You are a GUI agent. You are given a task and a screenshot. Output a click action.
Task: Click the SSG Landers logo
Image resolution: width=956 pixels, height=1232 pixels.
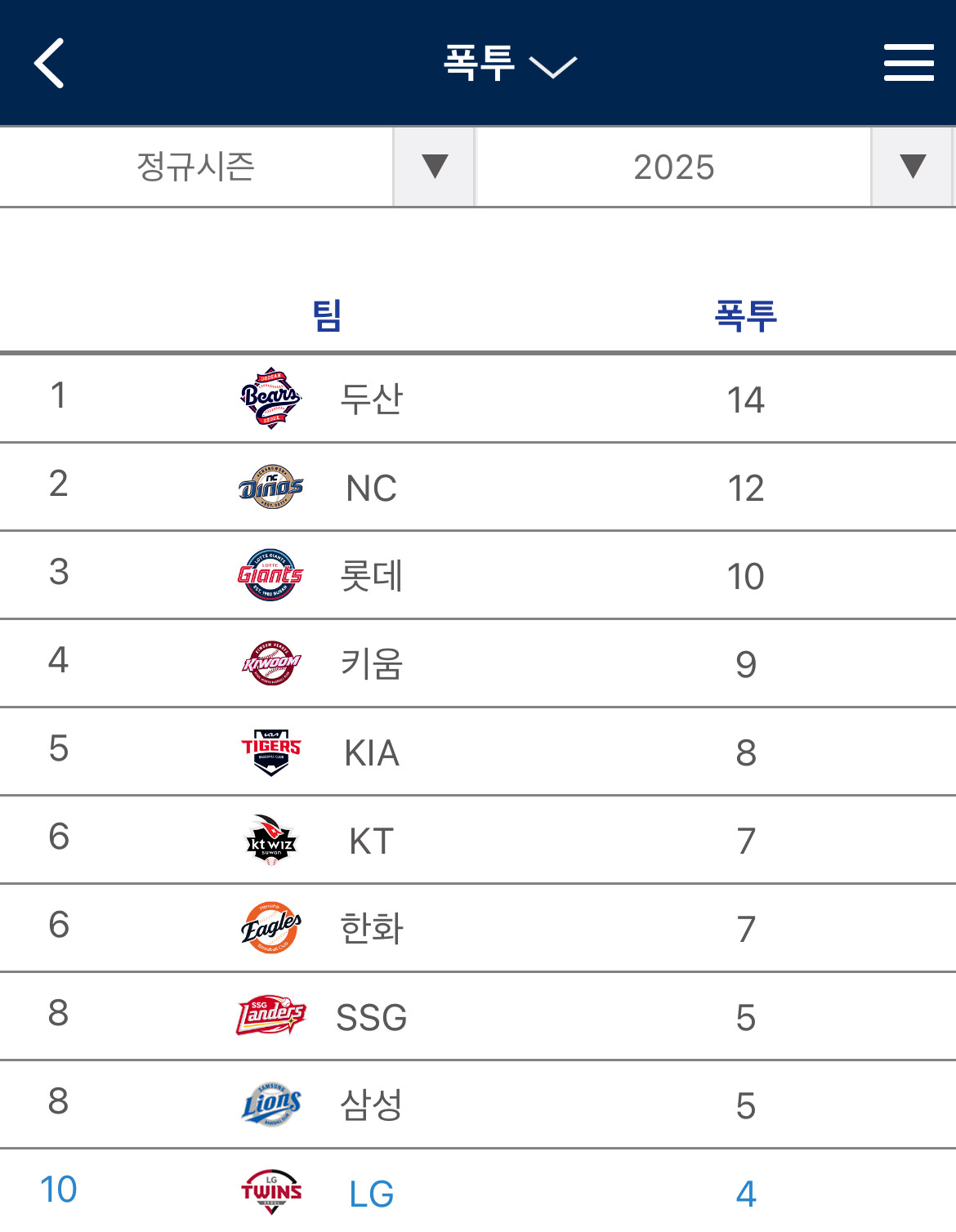(x=271, y=1016)
